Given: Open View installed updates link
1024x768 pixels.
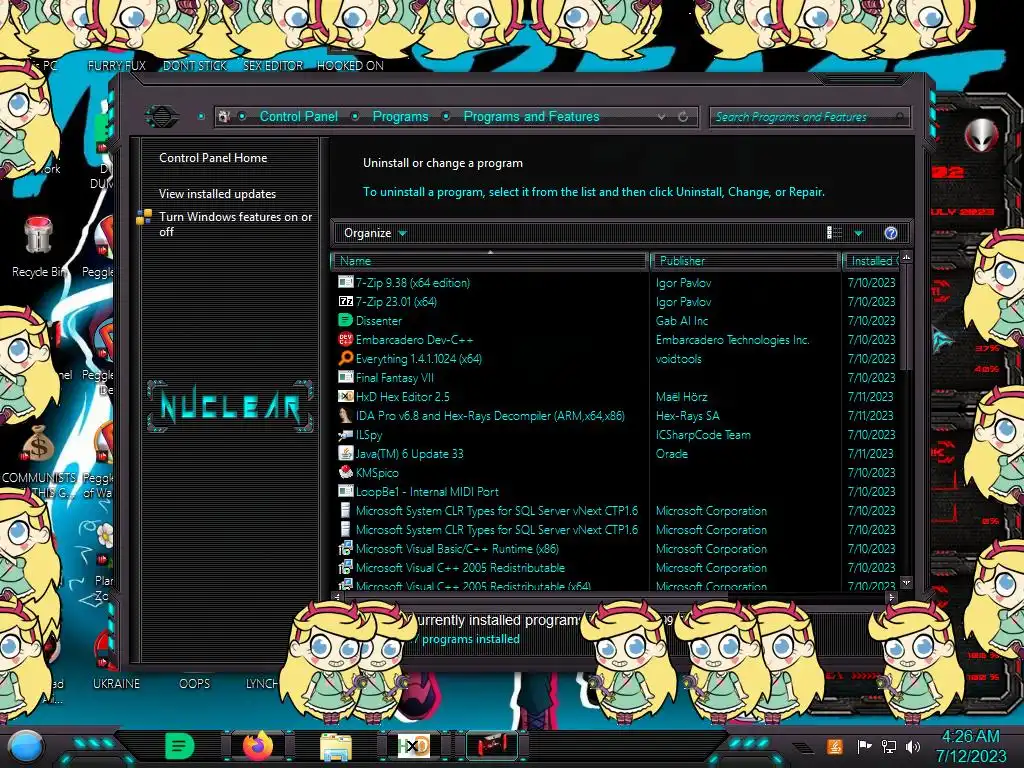Looking at the screenshot, I should [217, 193].
